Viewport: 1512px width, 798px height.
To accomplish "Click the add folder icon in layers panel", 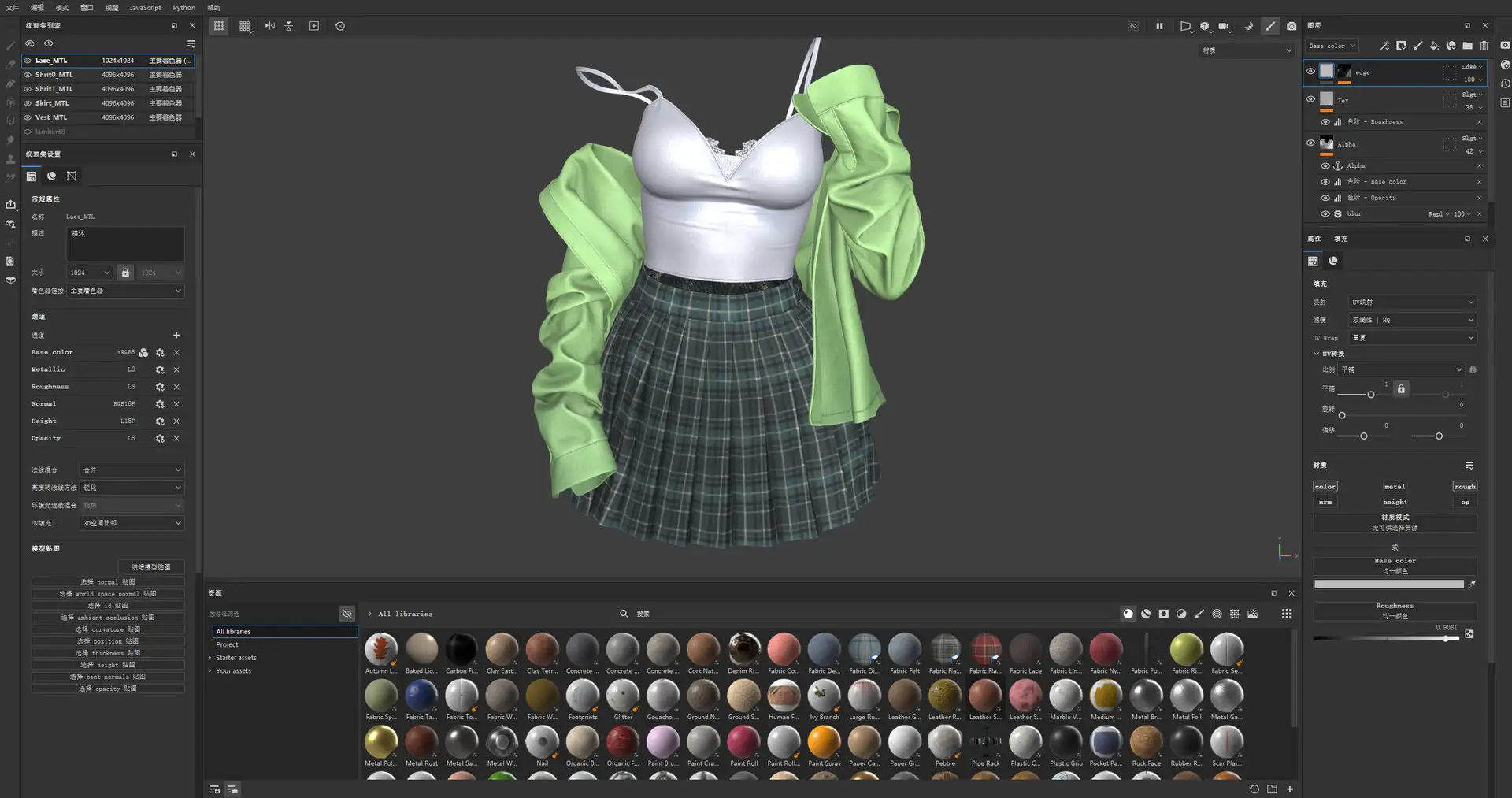I will 1467,46.
